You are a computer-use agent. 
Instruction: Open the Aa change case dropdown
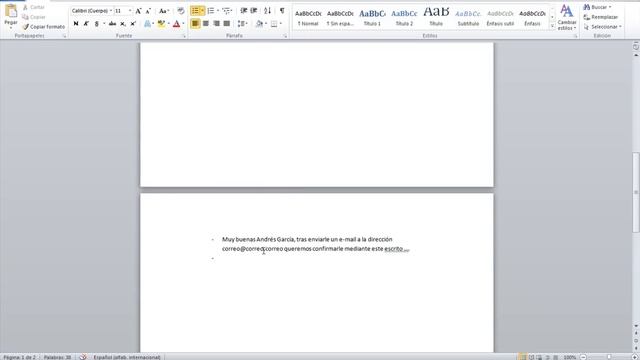(164, 11)
